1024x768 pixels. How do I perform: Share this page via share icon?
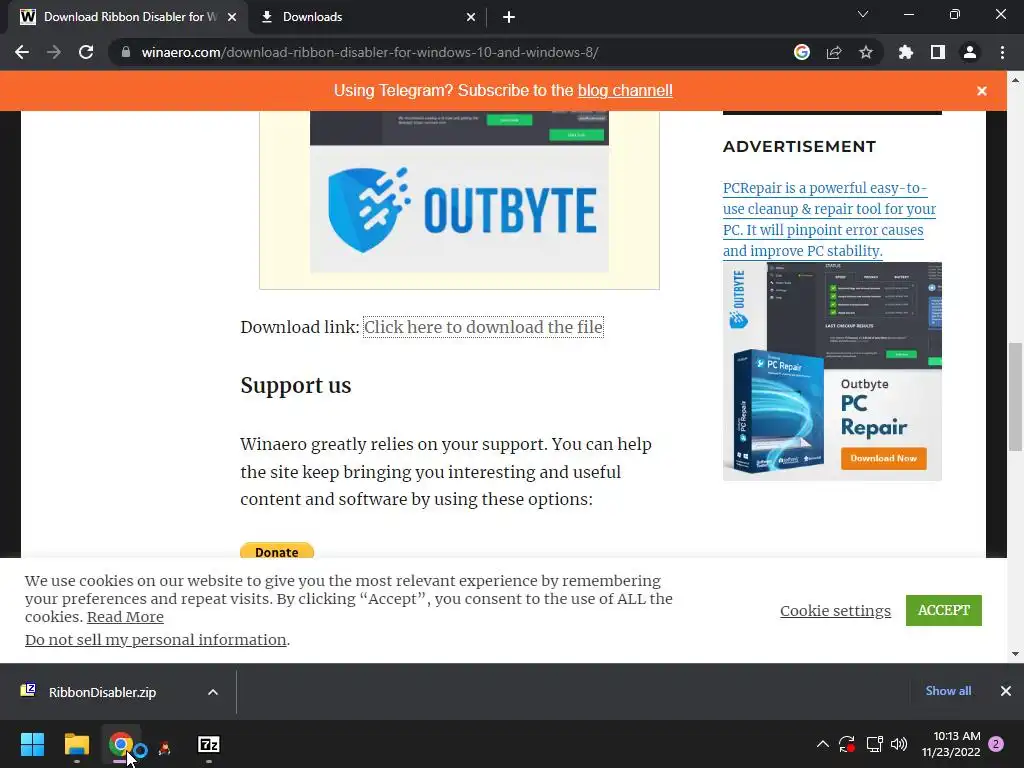coord(834,52)
